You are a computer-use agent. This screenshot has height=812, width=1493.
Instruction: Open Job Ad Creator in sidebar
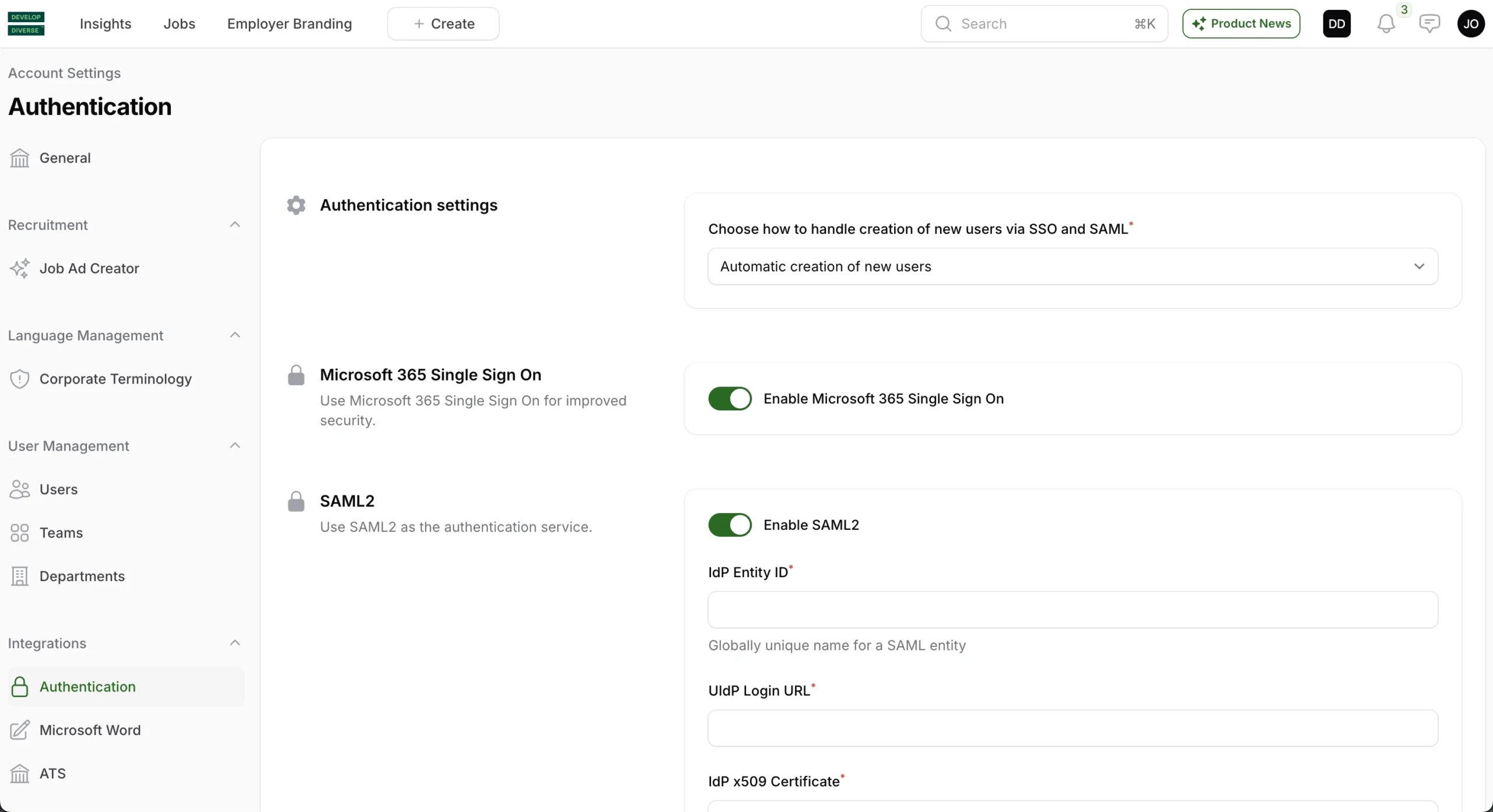89,269
